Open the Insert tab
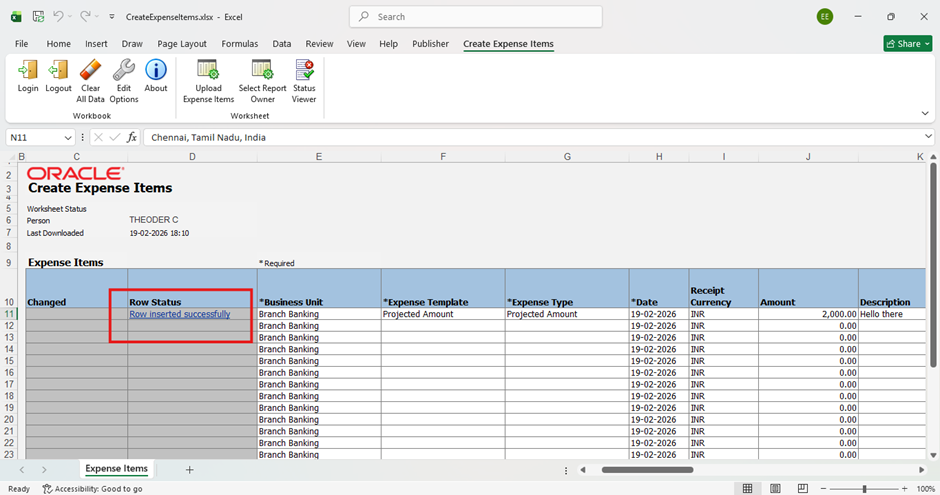 [x=96, y=44]
